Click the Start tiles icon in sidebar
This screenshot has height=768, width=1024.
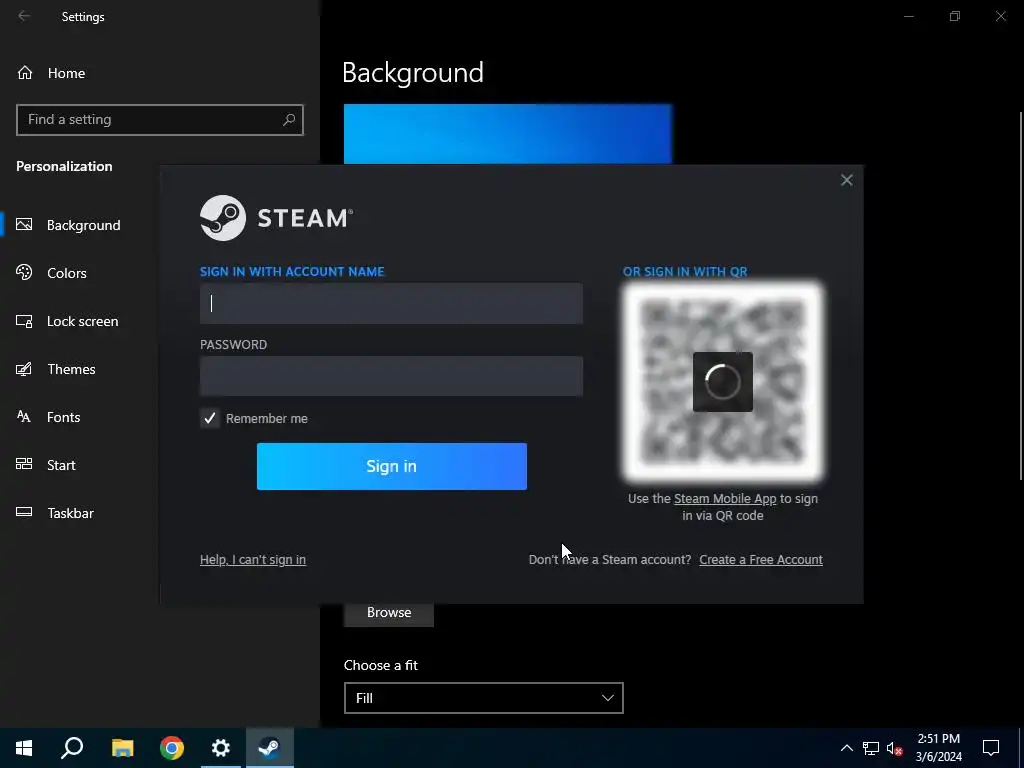coord(24,464)
